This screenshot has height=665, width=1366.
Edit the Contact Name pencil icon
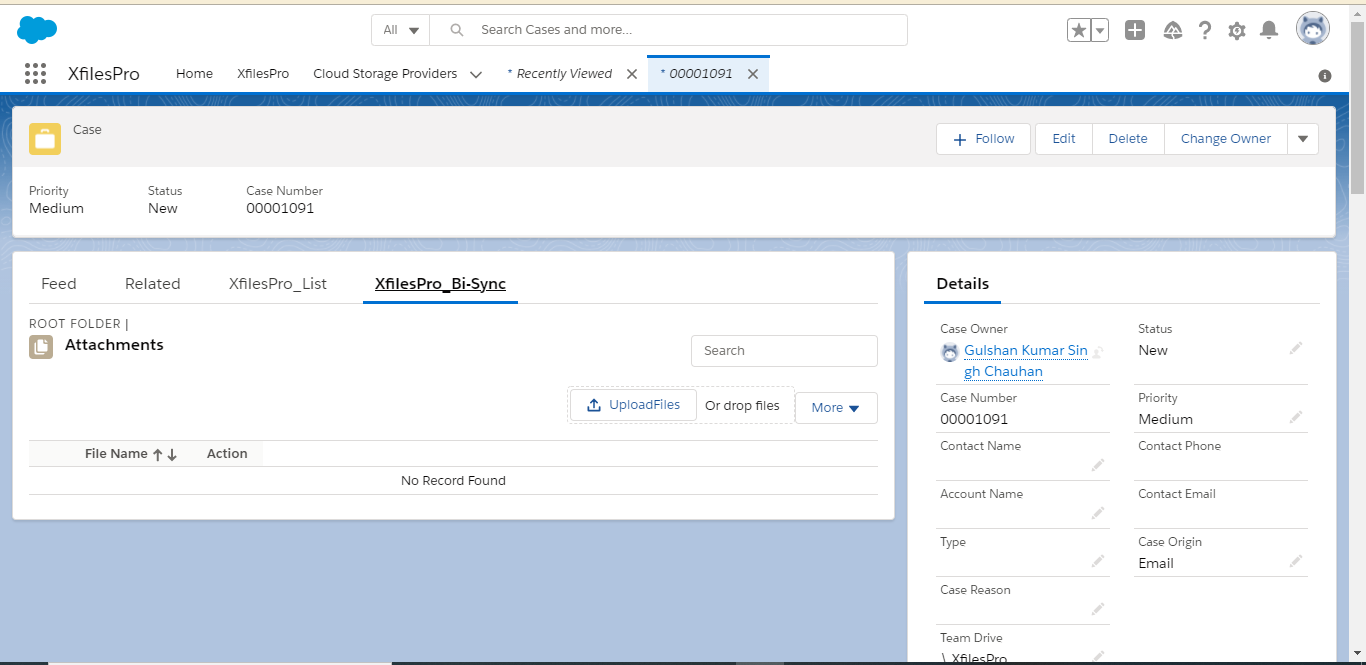click(1098, 465)
